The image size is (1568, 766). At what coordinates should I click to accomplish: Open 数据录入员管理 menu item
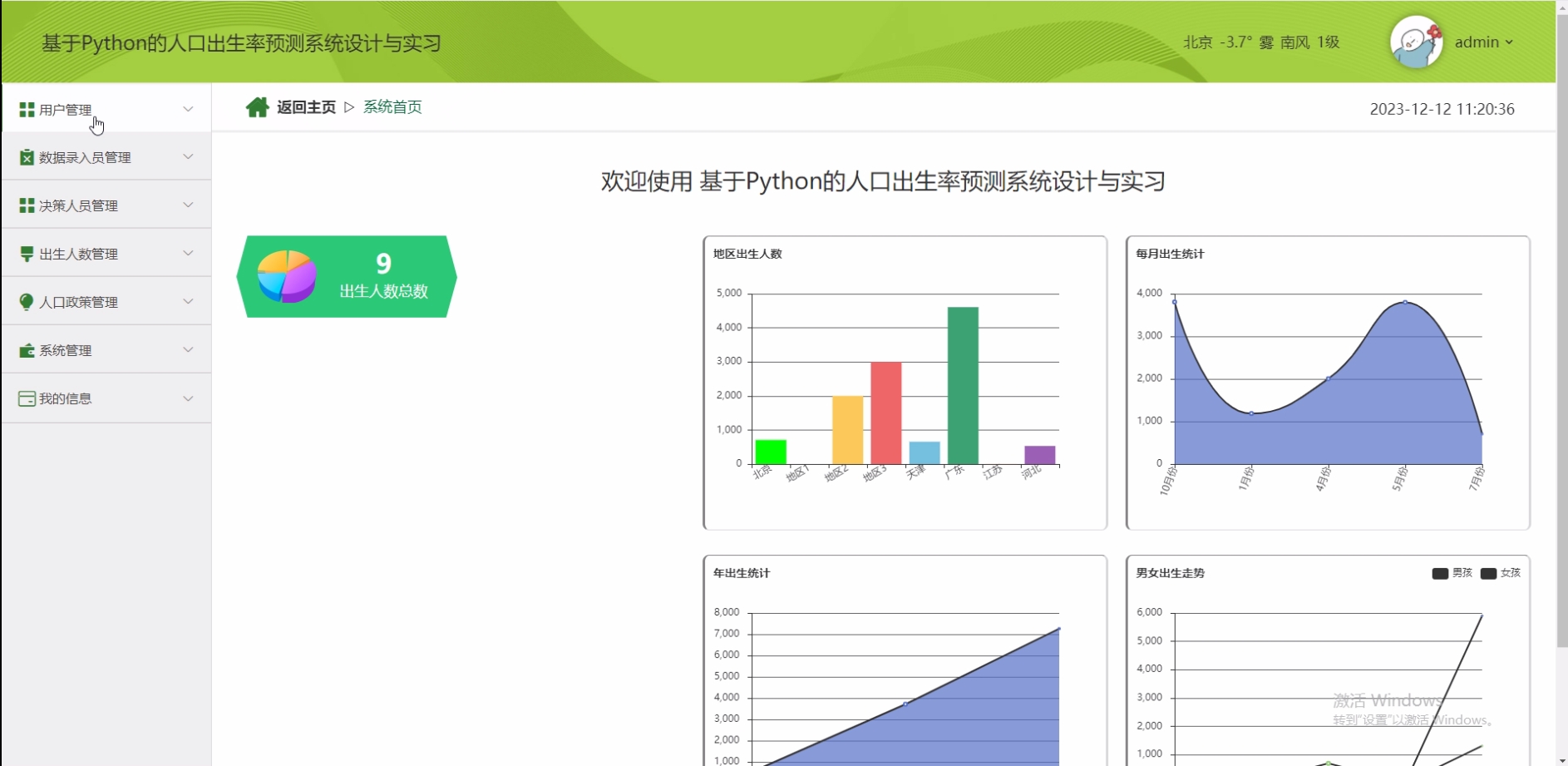click(x=106, y=156)
